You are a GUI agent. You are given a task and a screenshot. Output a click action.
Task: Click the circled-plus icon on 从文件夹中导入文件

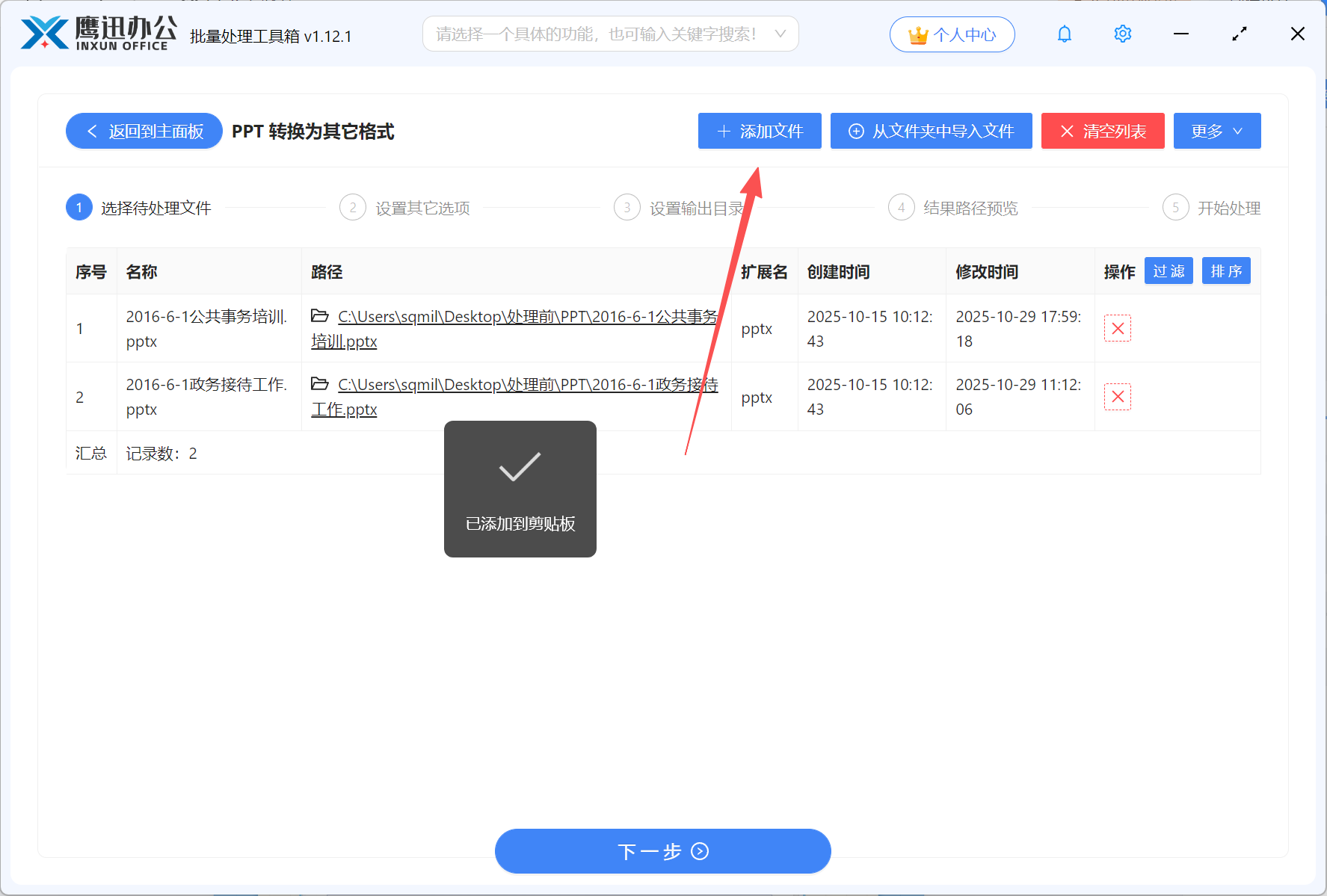coord(855,131)
